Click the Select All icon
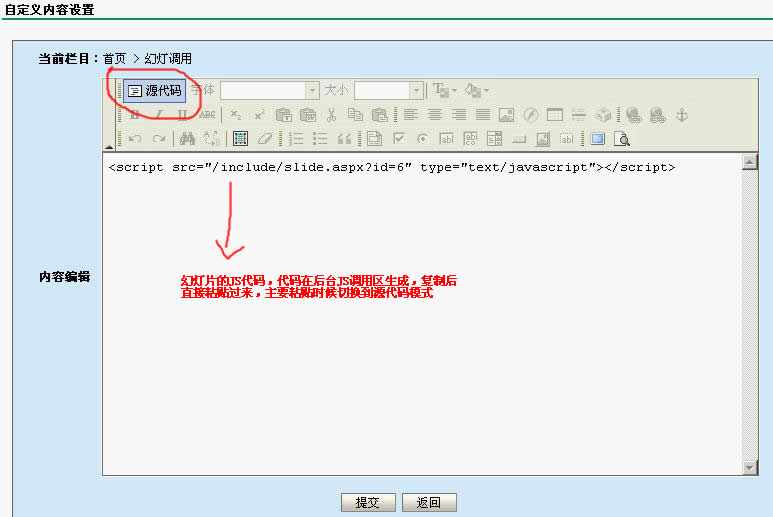 [240, 139]
